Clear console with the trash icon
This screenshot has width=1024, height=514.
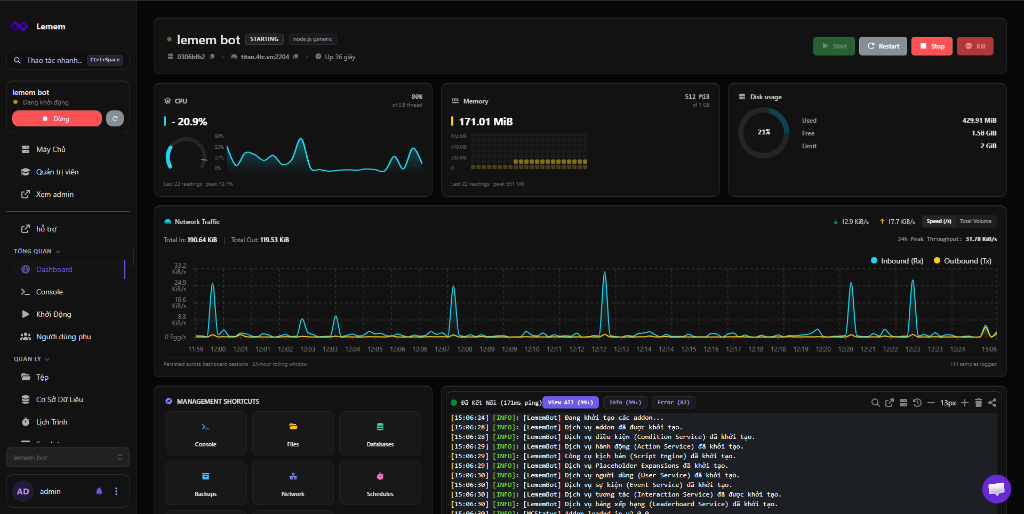[x=978, y=403]
